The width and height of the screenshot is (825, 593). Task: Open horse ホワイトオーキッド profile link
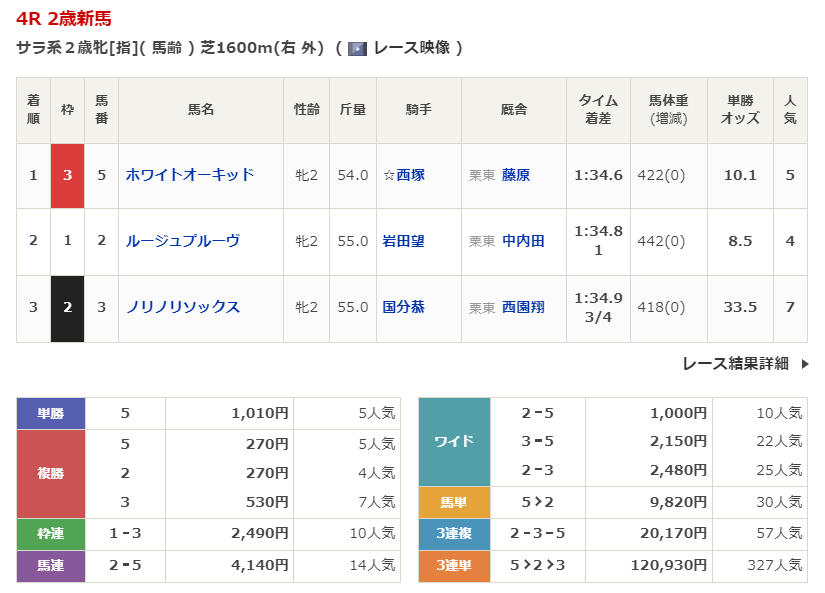(190, 175)
